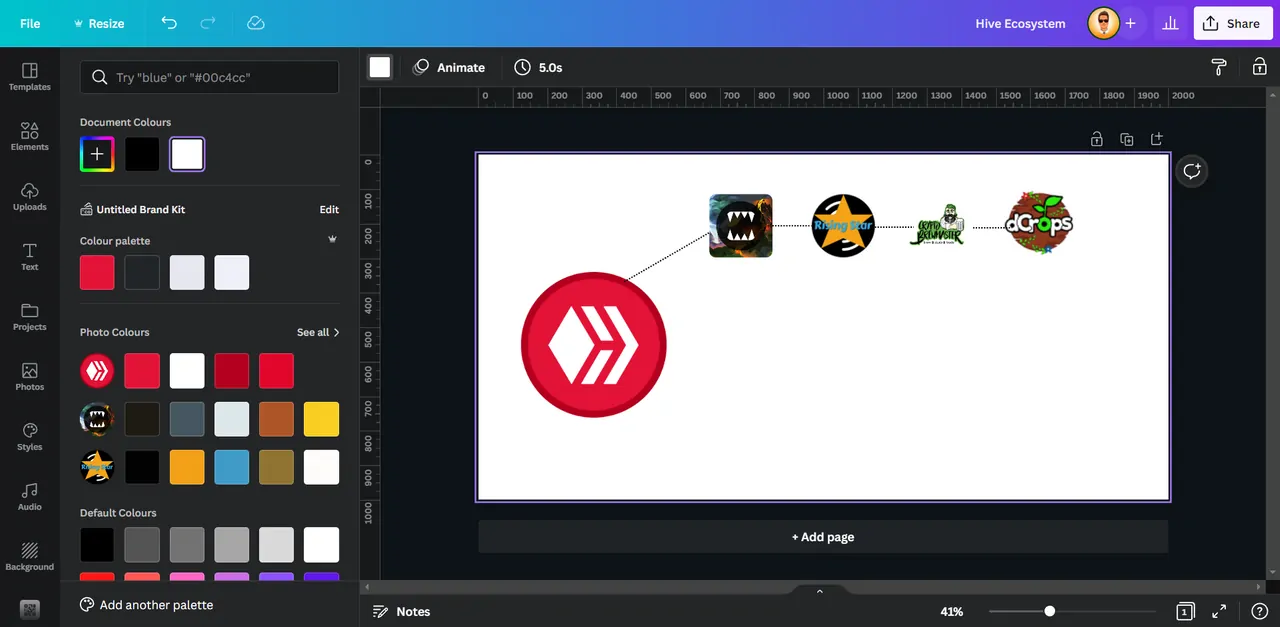The width and height of the screenshot is (1280, 627).
Task: Click the QR code app icon in sidebar
Action: click(30, 609)
